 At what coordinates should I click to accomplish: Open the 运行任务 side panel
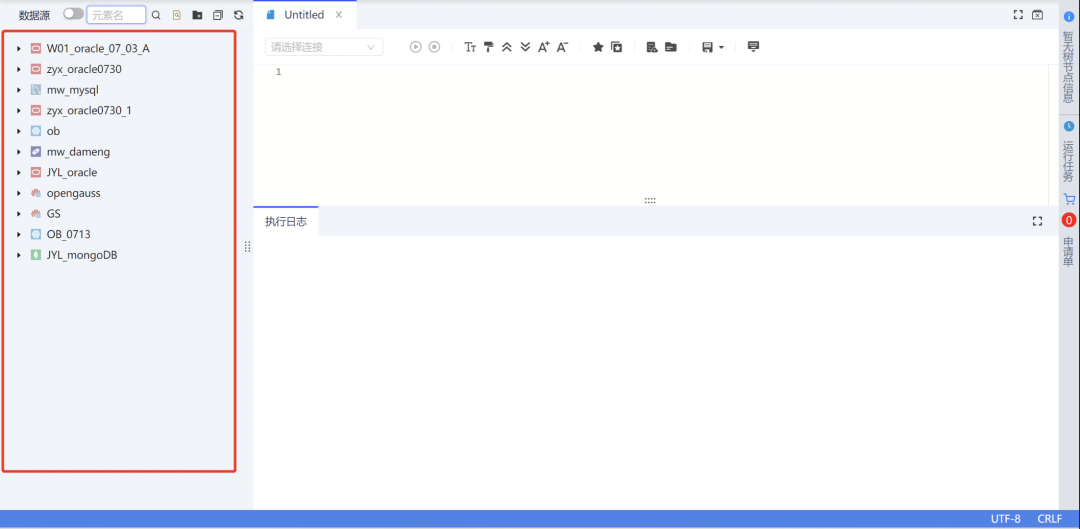click(1069, 160)
